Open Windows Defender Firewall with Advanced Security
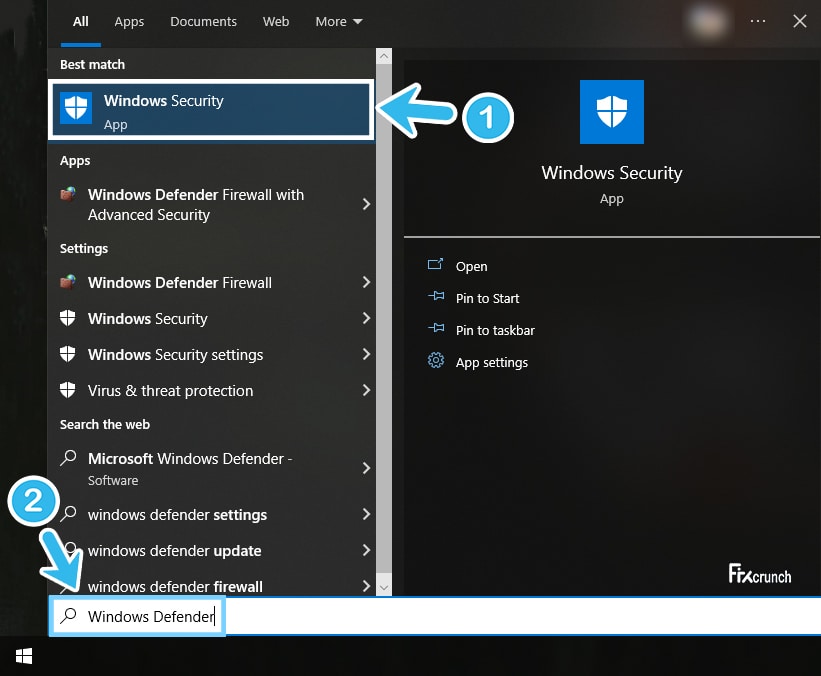The width and height of the screenshot is (821, 676). pos(211,204)
